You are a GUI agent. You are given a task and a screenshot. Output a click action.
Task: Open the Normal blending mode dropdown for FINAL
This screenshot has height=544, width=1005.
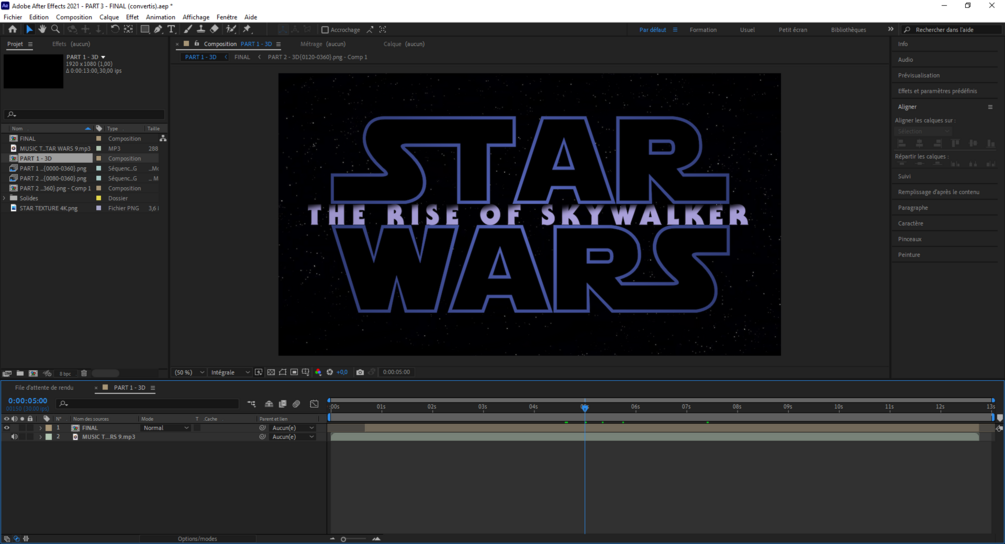pos(166,428)
